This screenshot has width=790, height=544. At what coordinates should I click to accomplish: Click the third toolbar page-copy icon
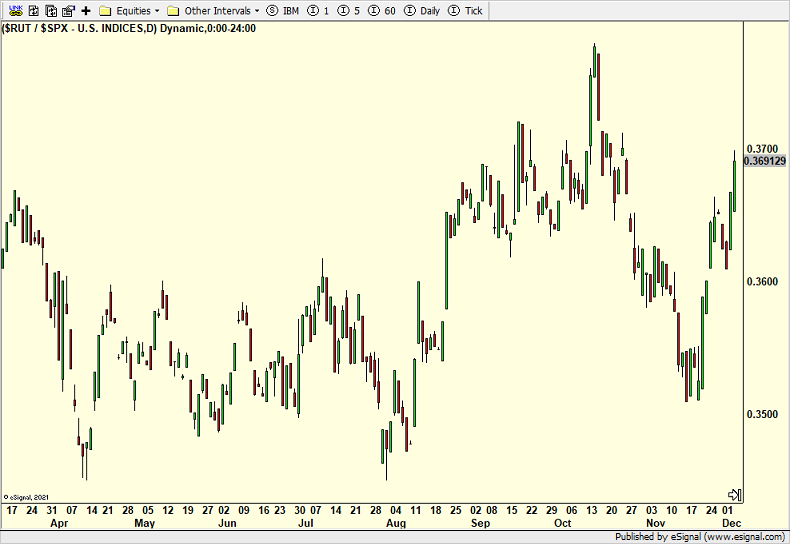click(x=49, y=10)
